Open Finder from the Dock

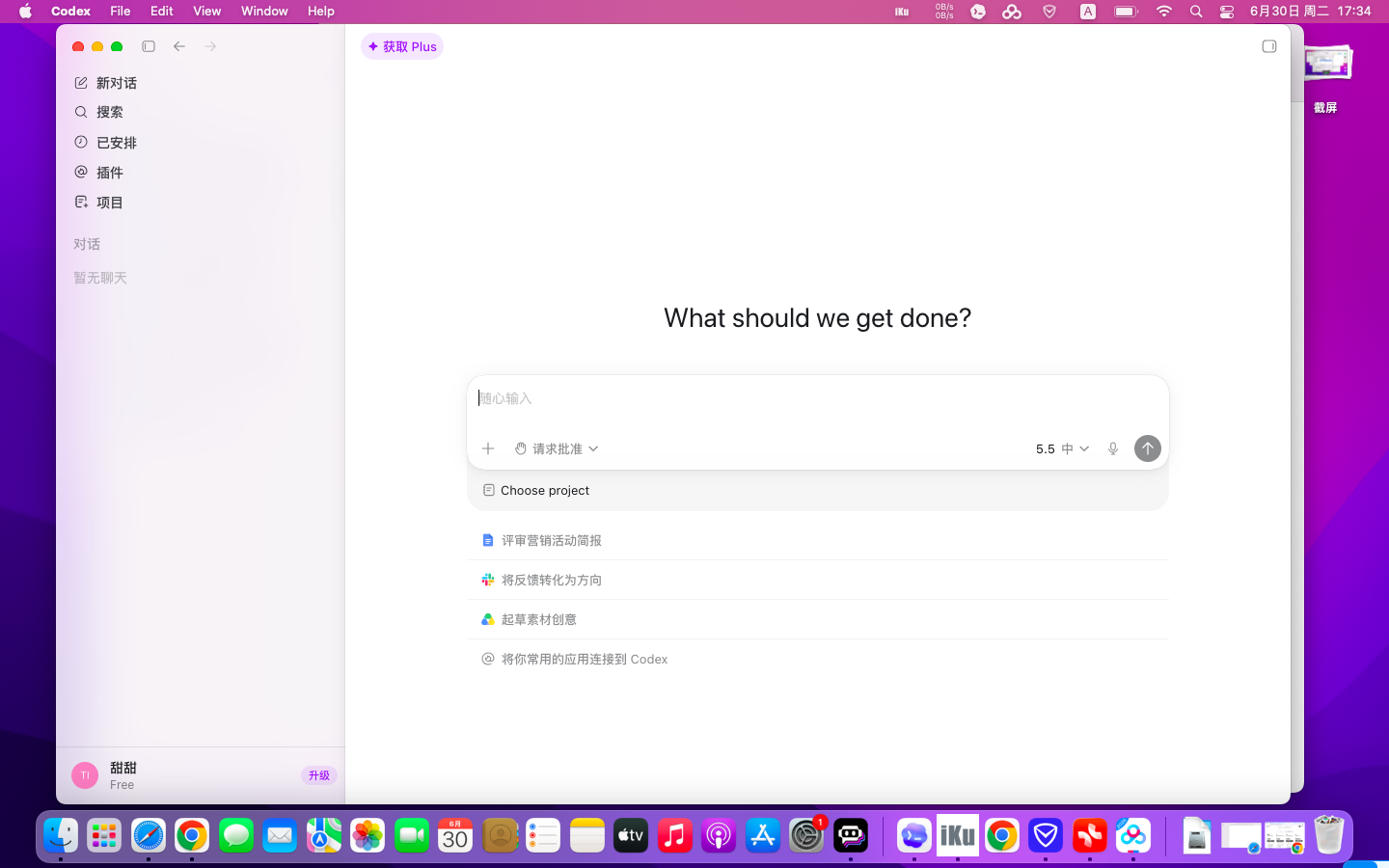[x=61, y=835]
